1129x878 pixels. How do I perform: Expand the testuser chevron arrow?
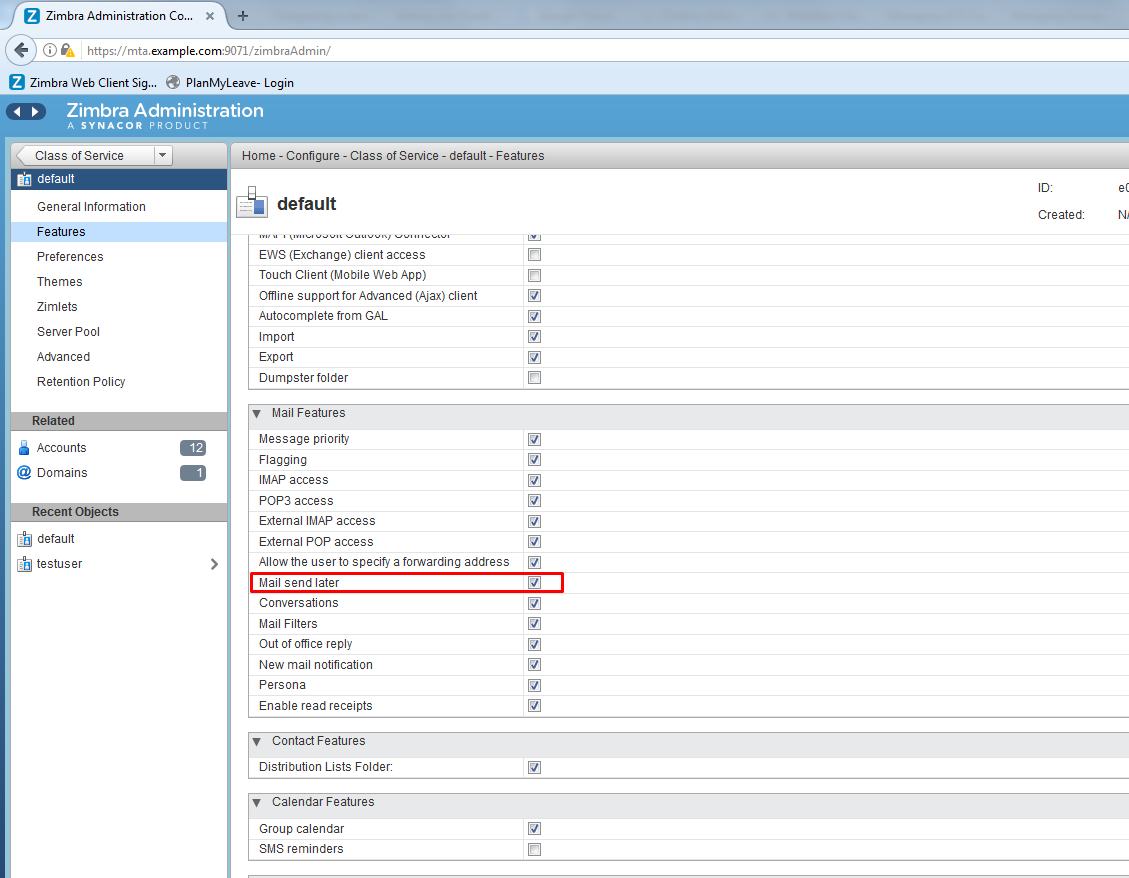coord(214,564)
